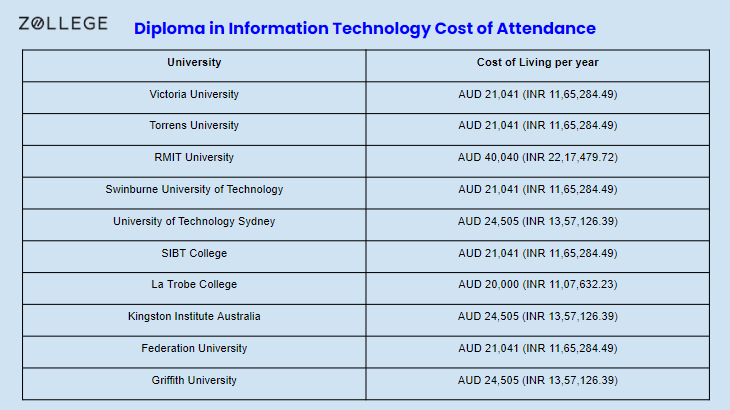
Task: Select Swinburne University of Technology cell
Action: [194, 193]
